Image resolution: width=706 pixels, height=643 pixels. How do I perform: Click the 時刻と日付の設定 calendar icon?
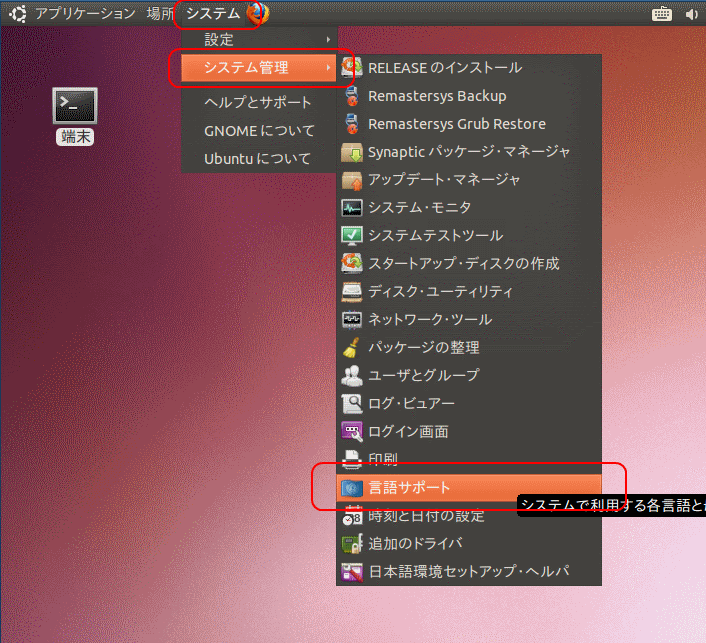coord(352,516)
